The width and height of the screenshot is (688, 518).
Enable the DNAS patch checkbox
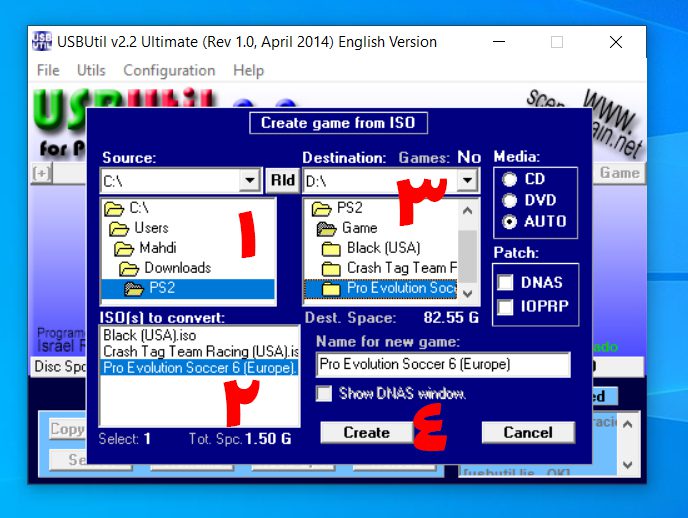tap(505, 282)
